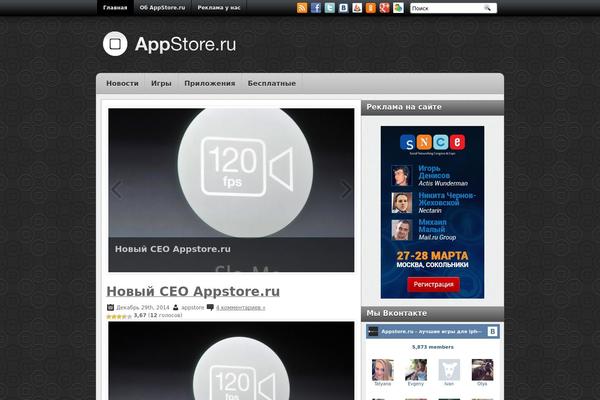Viewport: 600px width, 400px height.
Task: Click the AppStore.ru site title
Action: click(x=186, y=44)
